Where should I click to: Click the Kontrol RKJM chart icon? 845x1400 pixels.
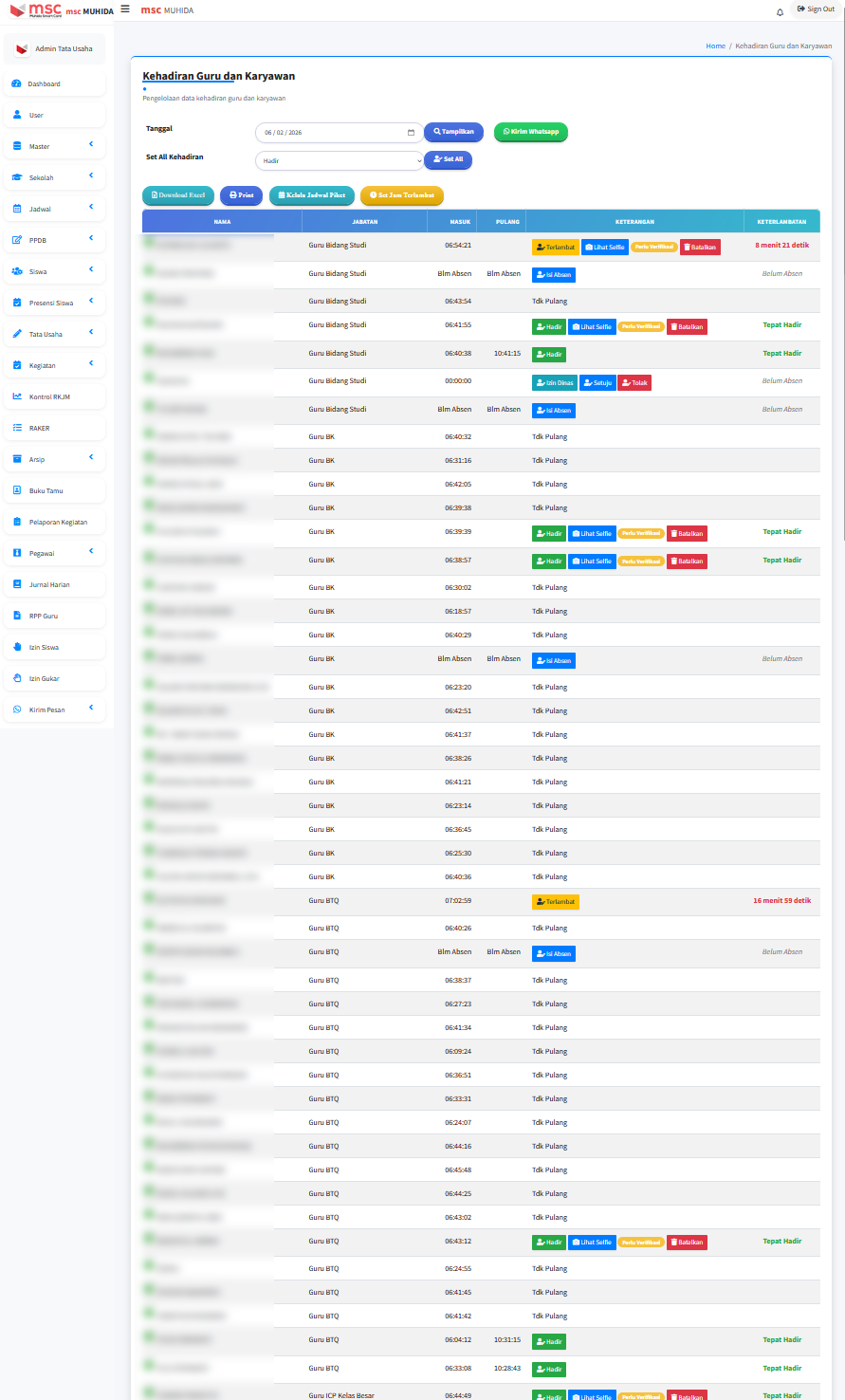point(17,396)
